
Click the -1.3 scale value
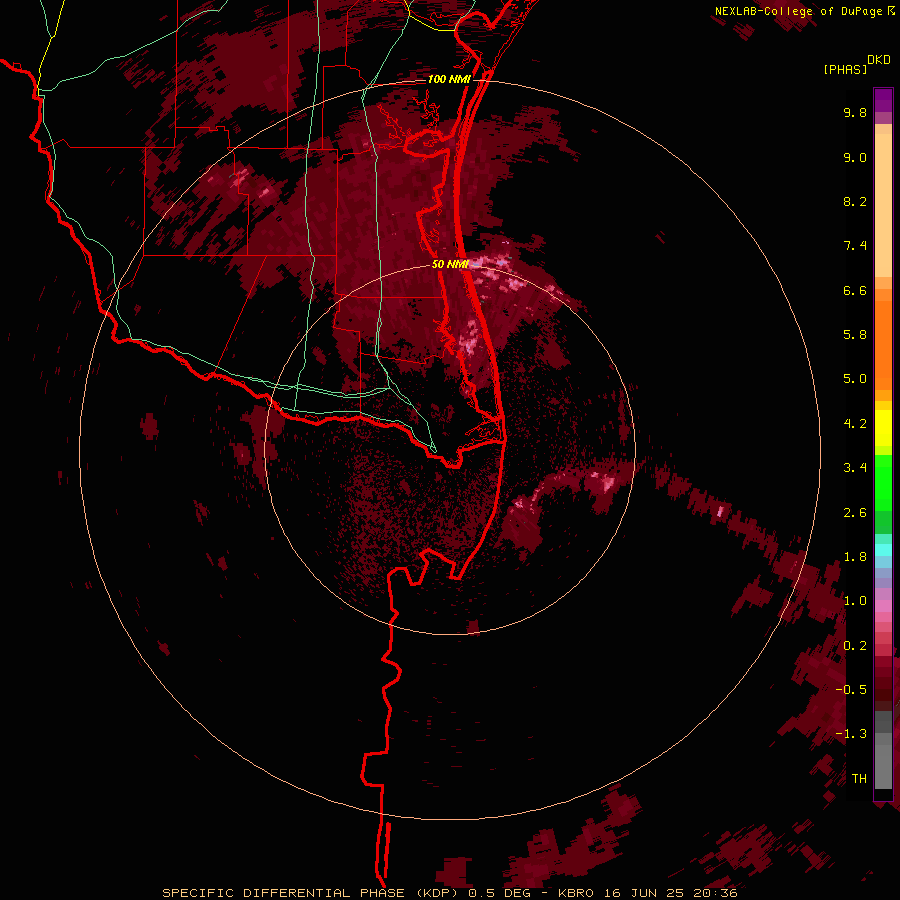click(x=851, y=734)
